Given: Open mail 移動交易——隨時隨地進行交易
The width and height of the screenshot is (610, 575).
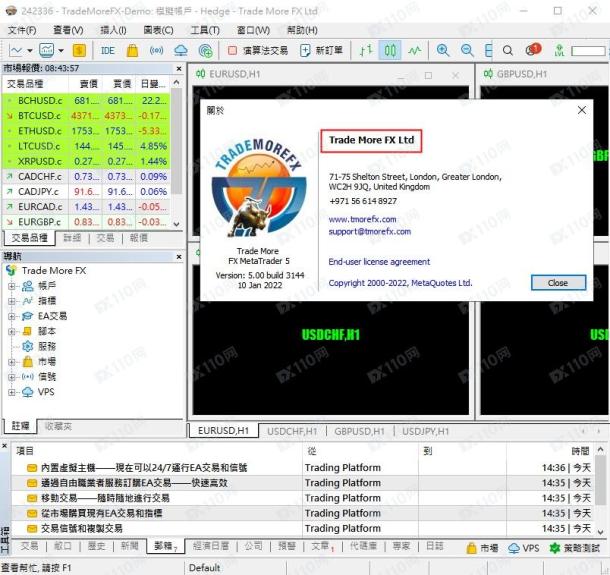Looking at the screenshot, I should click(x=105, y=498).
